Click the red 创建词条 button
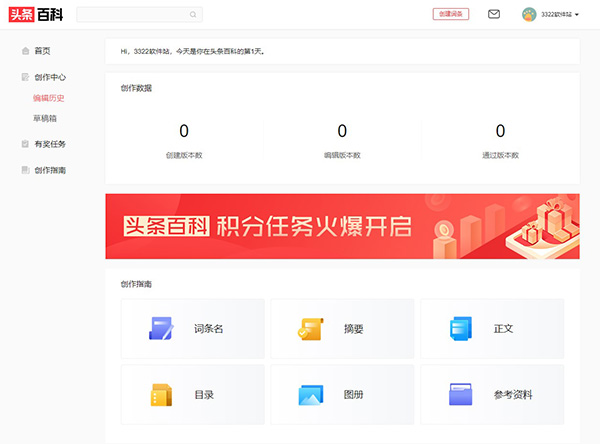The width and height of the screenshot is (600, 444). (451, 14)
